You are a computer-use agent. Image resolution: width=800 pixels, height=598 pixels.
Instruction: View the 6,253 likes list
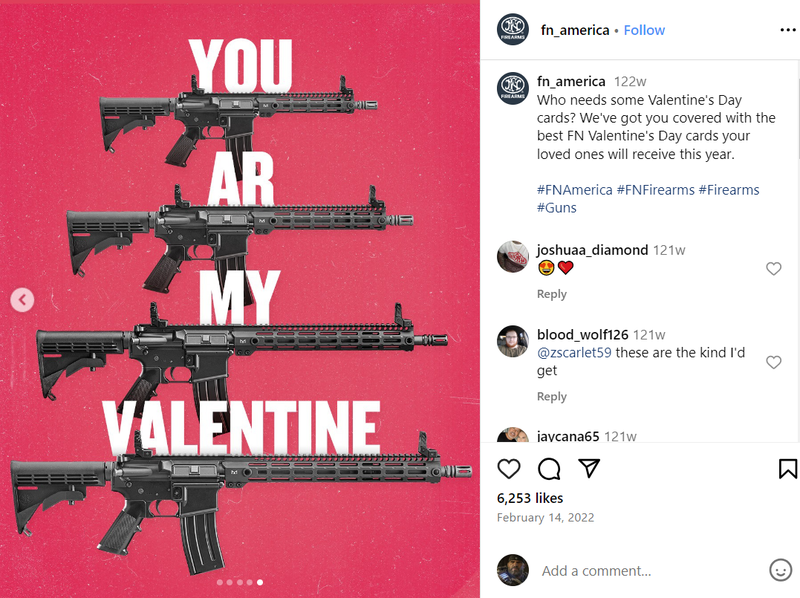[530, 498]
